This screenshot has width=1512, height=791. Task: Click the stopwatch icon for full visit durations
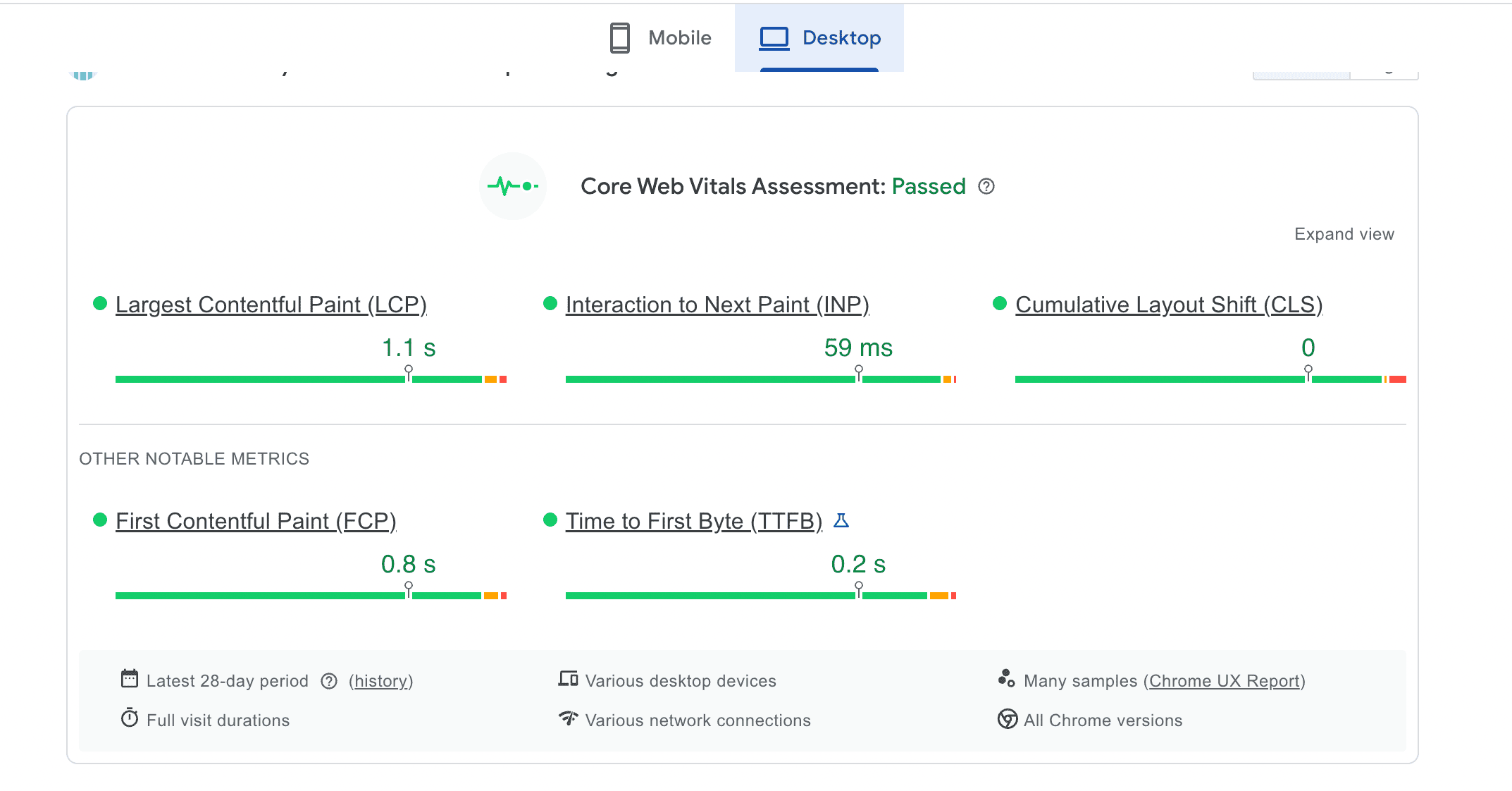130,718
